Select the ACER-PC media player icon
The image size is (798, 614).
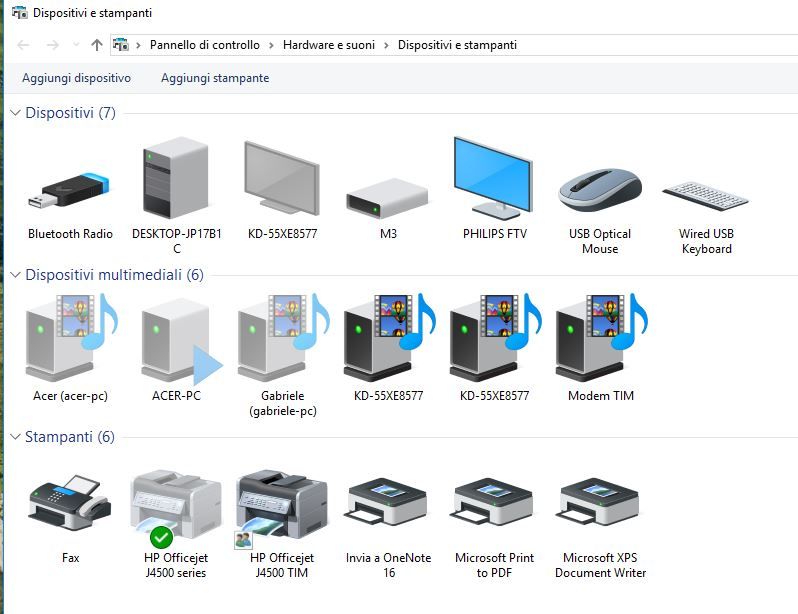coord(177,340)
